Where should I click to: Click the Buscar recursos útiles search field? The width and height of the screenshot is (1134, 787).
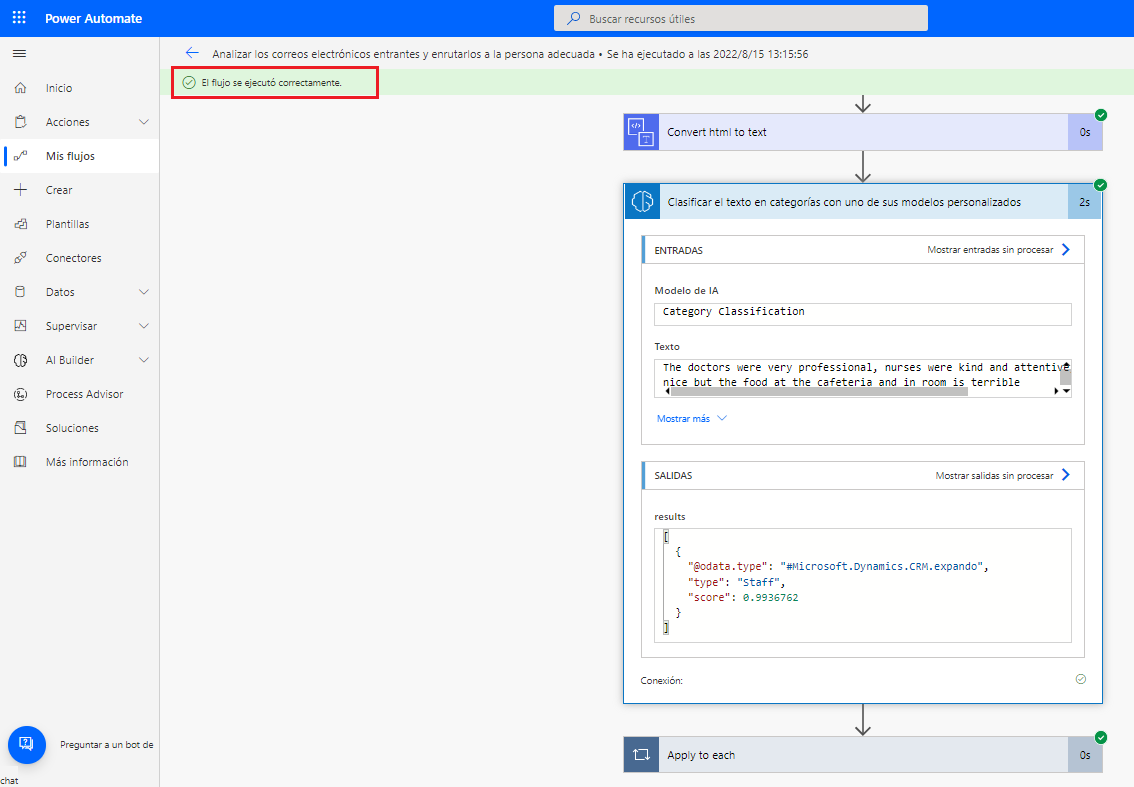pyautogui.click(x=741, y=18)
